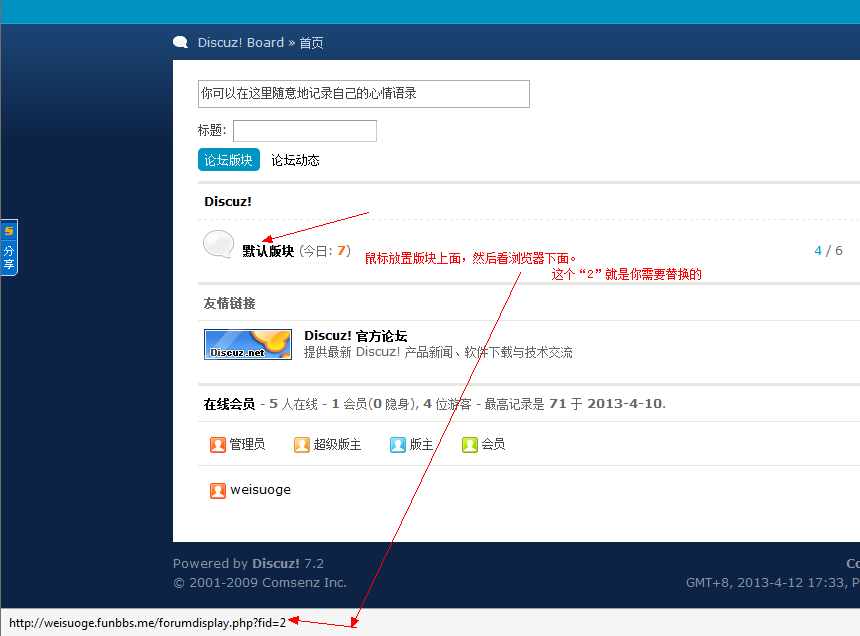The width and height of the screenshot is (860, 636).
Task: Click the 会员 legend label
Action: (493, 444)
